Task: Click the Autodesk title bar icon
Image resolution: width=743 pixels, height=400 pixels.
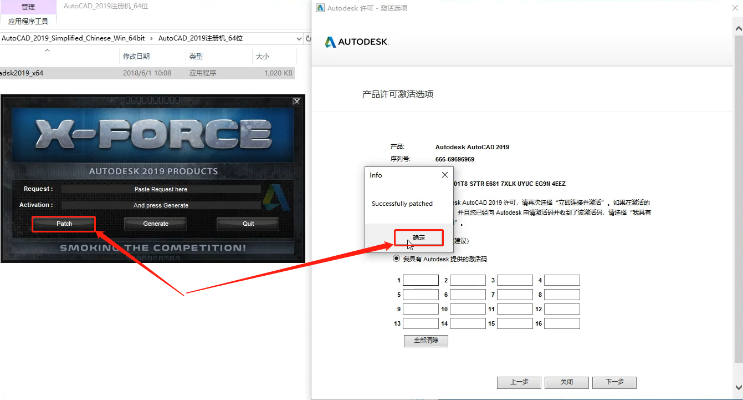Action: [x=320, y=8]
